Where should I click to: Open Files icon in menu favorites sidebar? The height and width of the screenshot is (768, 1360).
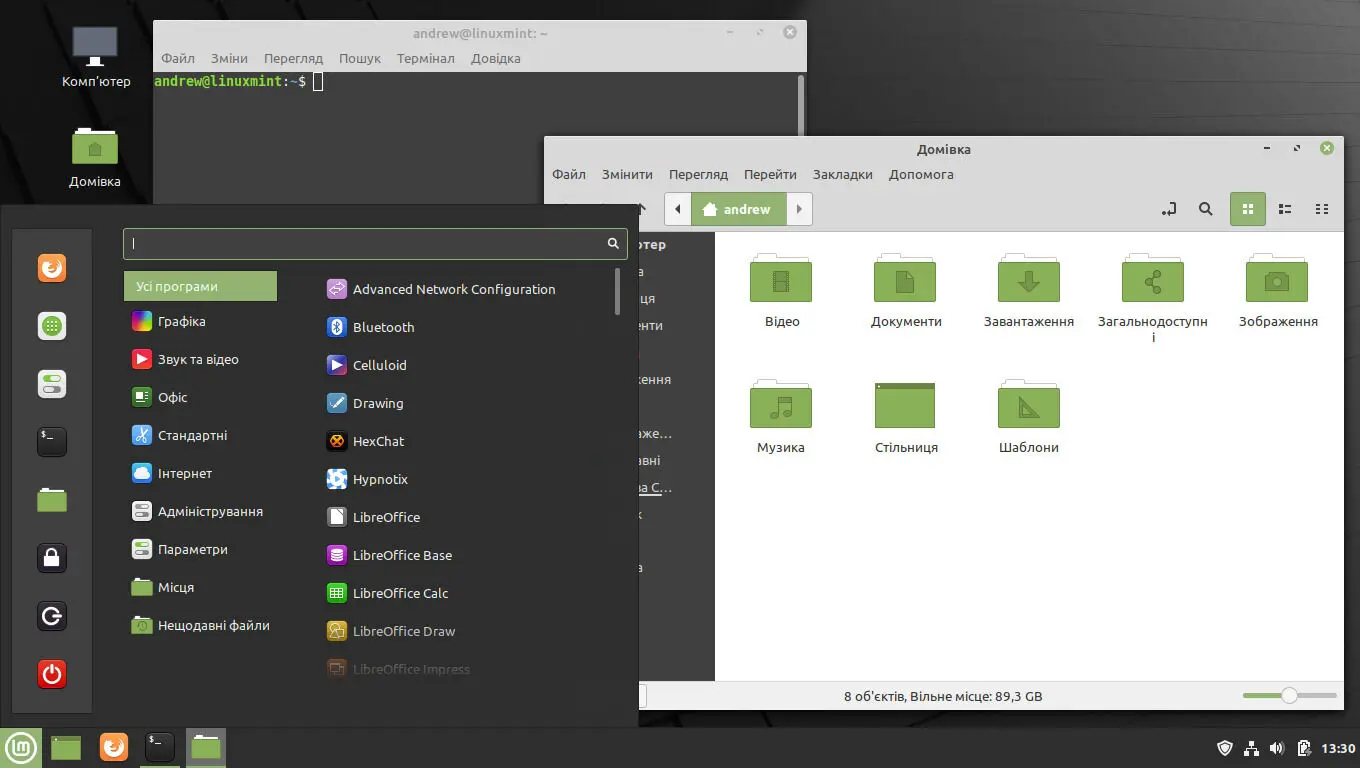[52, 500]
